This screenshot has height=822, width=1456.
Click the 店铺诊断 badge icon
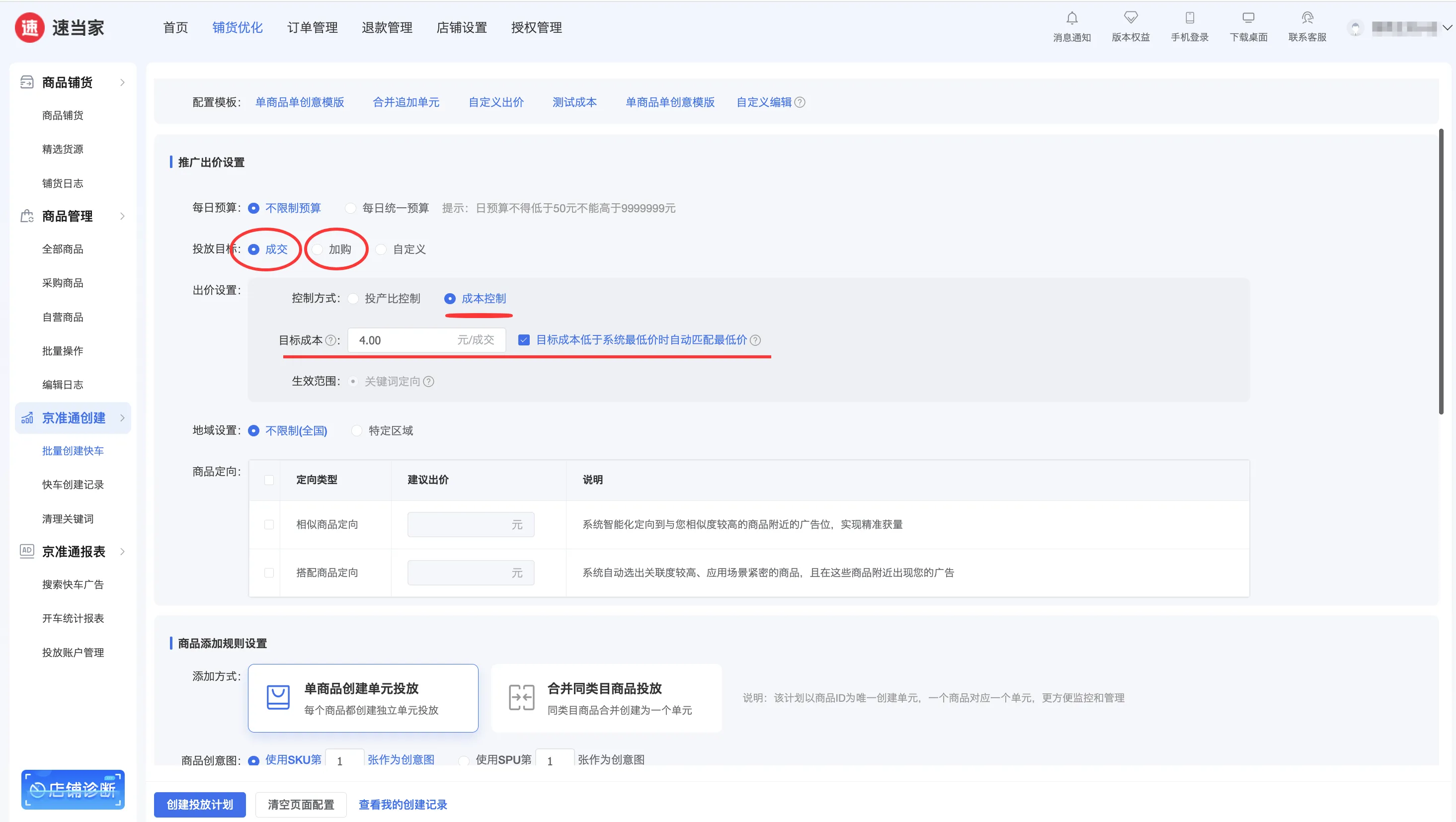73,789
